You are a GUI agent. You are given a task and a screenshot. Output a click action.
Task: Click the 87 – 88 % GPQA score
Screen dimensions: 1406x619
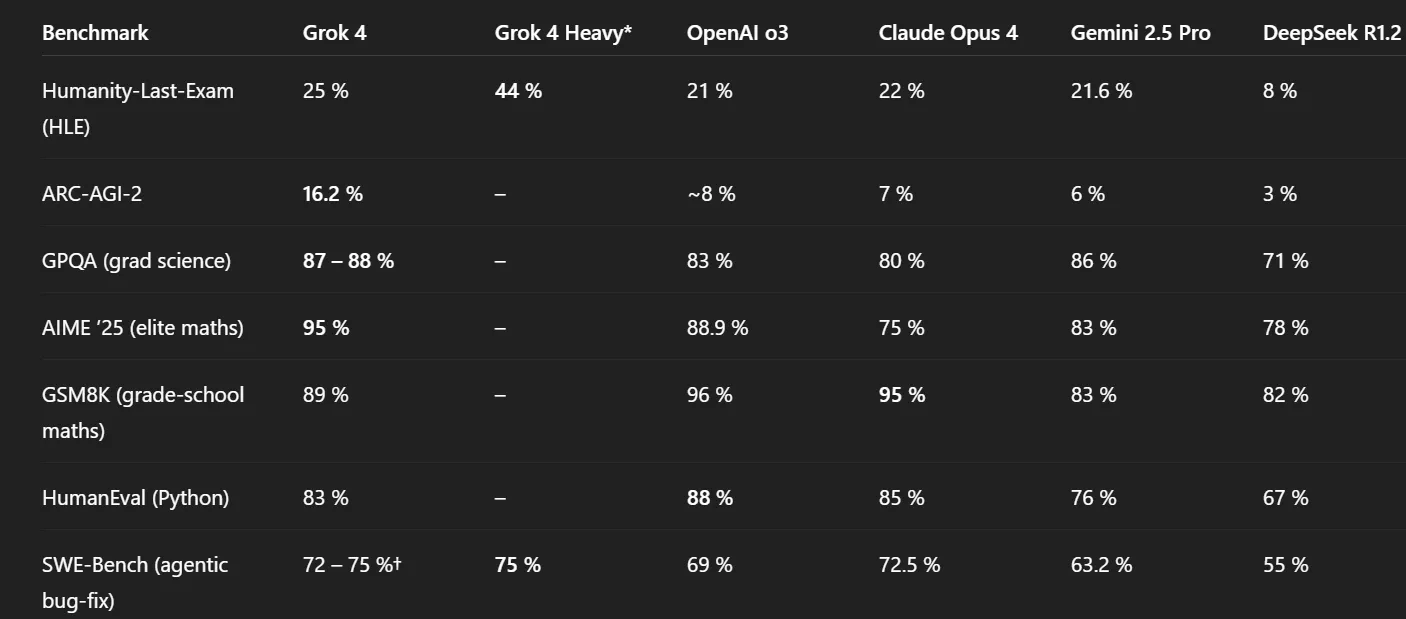coord(348,261)
